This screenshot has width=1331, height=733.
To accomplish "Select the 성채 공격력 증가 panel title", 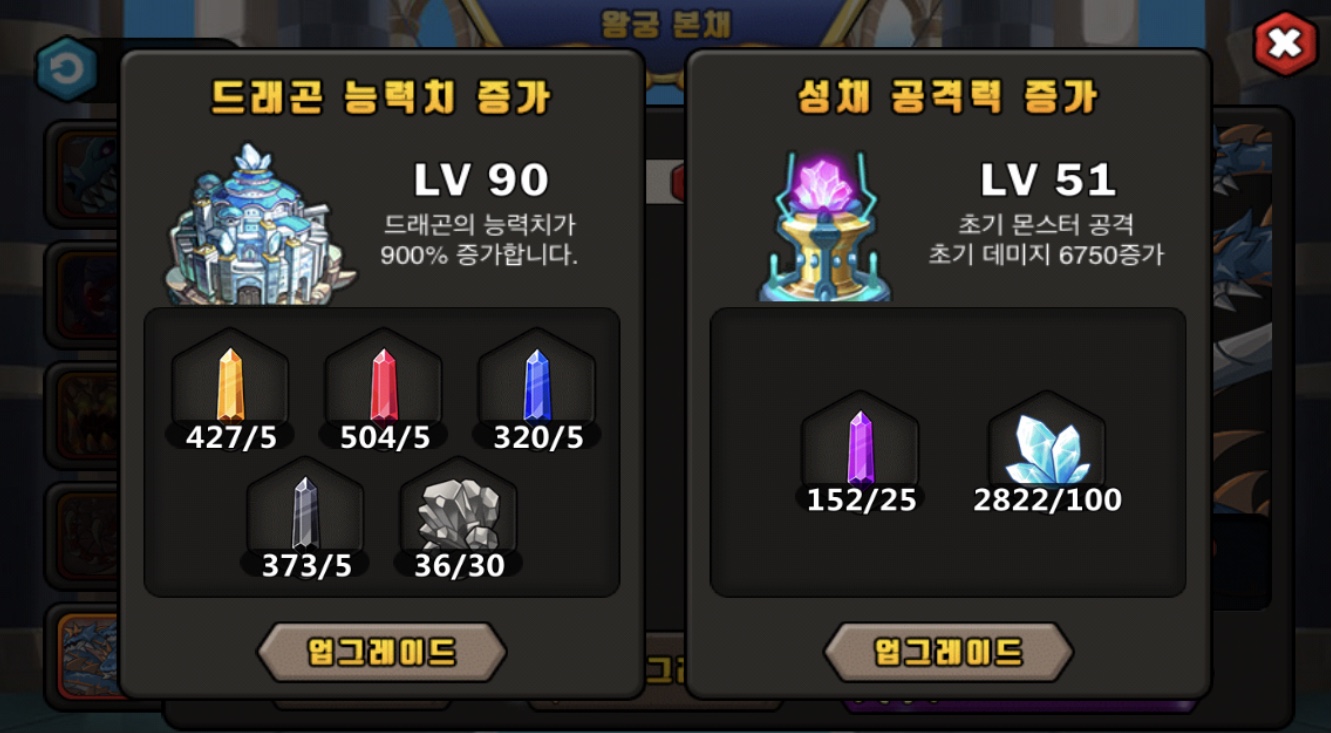I will [948, 97].
